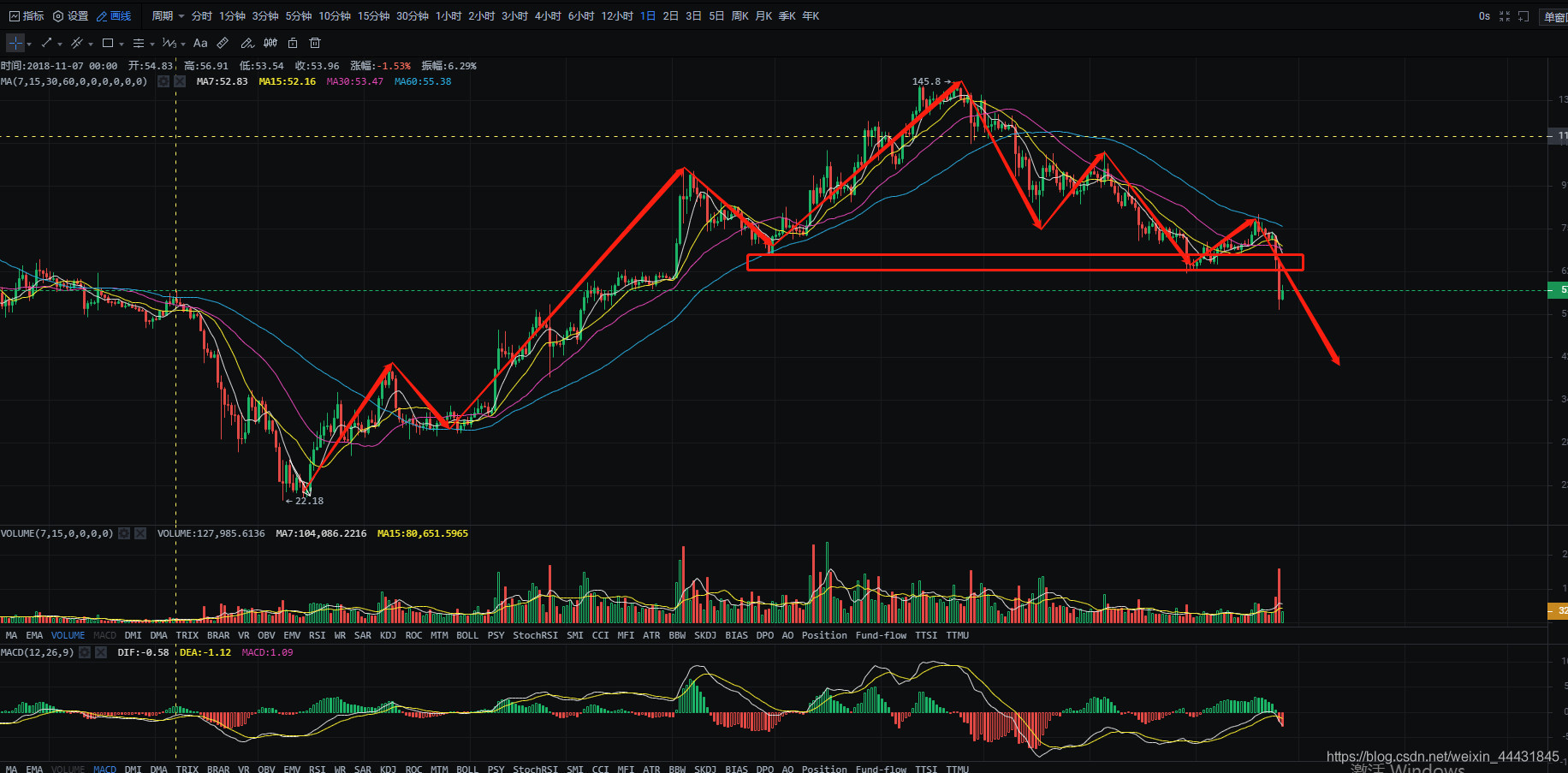This screenshot has width=1568, height=773.
Task: Open MA indicator settings gear
Action: point(163,81)
